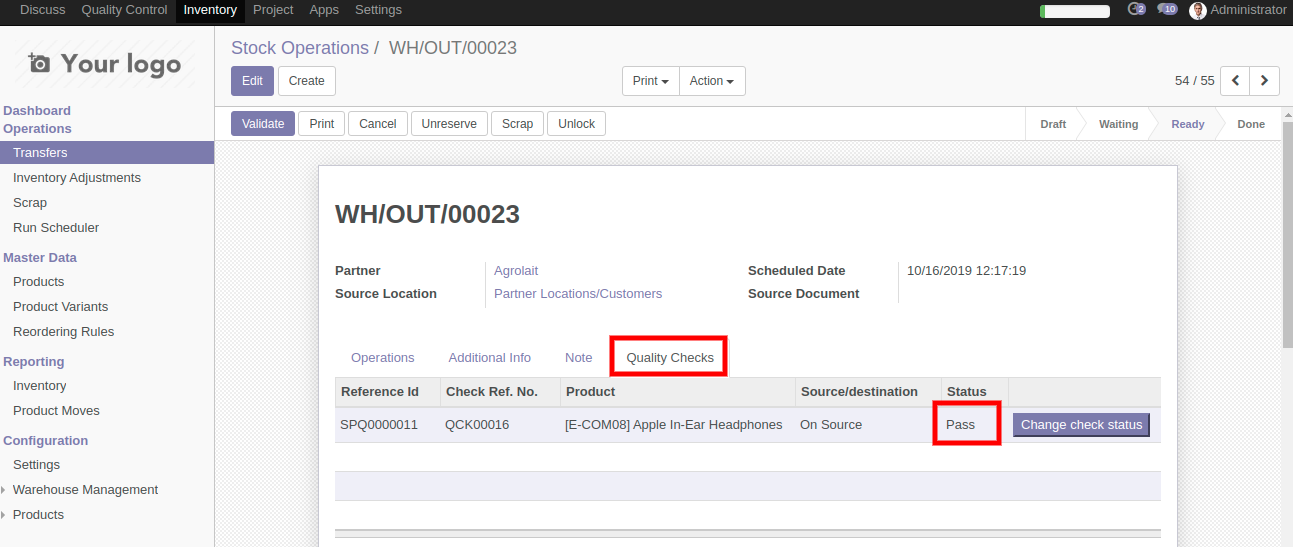
Task: Click the Unreserve button
Action: [x=449, y=124]
